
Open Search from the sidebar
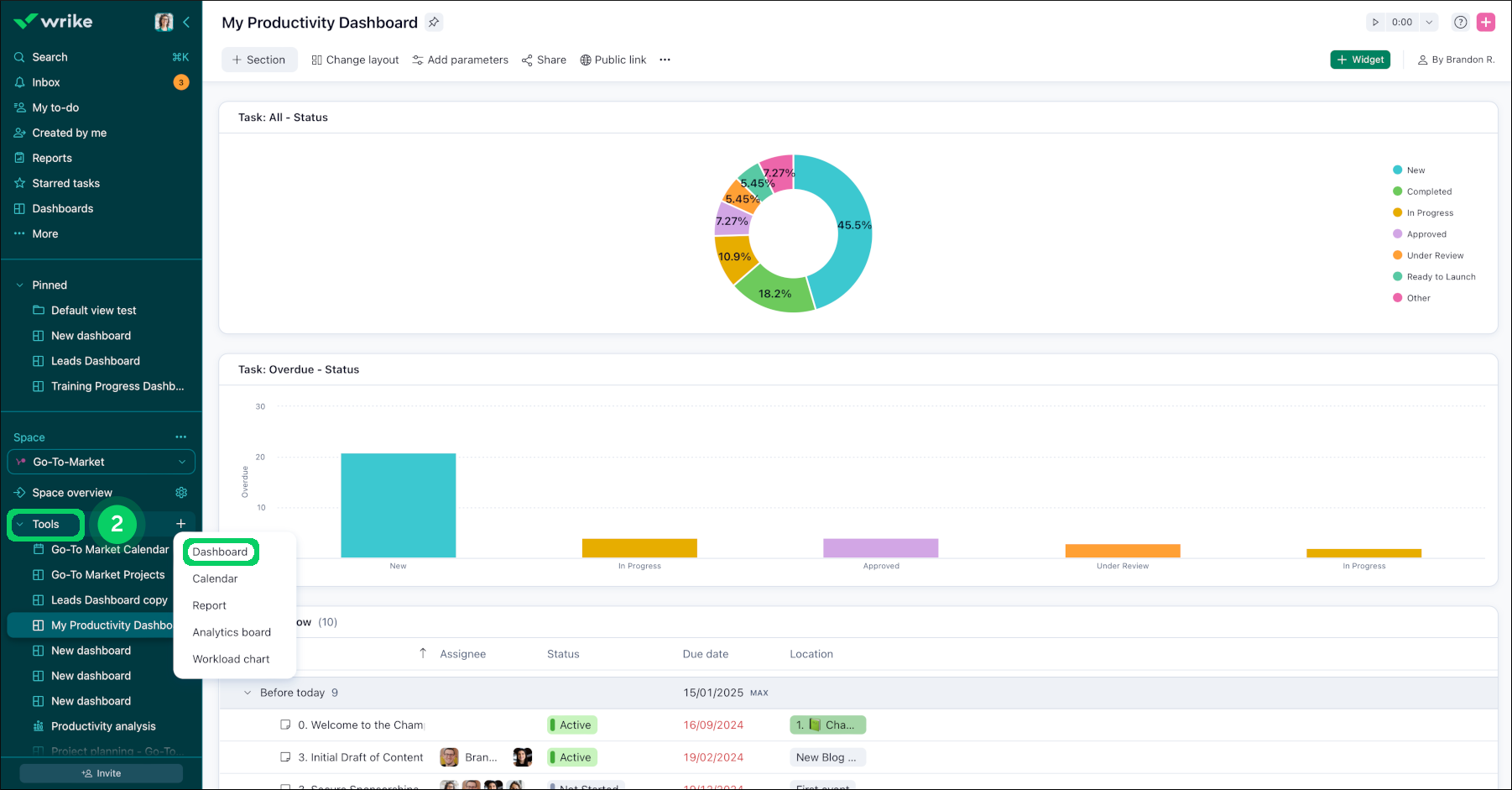point(50,56)
